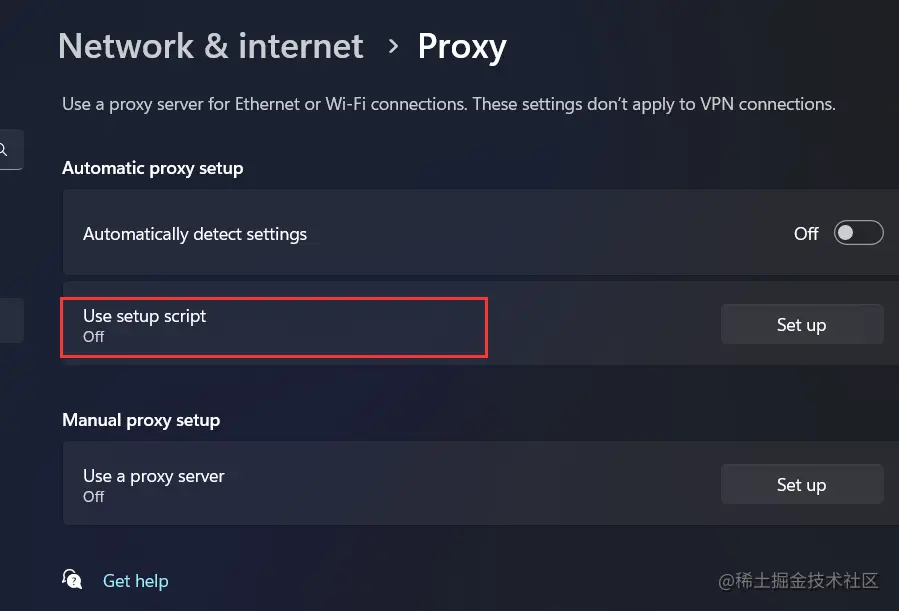This screenshot has width=899, height=611.
Task: Toggle Automatically detect settings switch
Action: 858,233
